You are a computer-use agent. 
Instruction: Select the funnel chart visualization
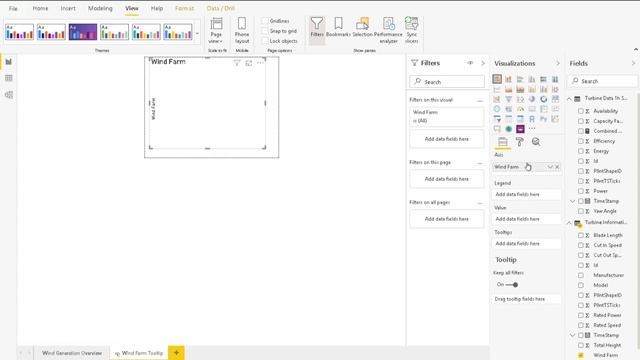click(508, 99)
